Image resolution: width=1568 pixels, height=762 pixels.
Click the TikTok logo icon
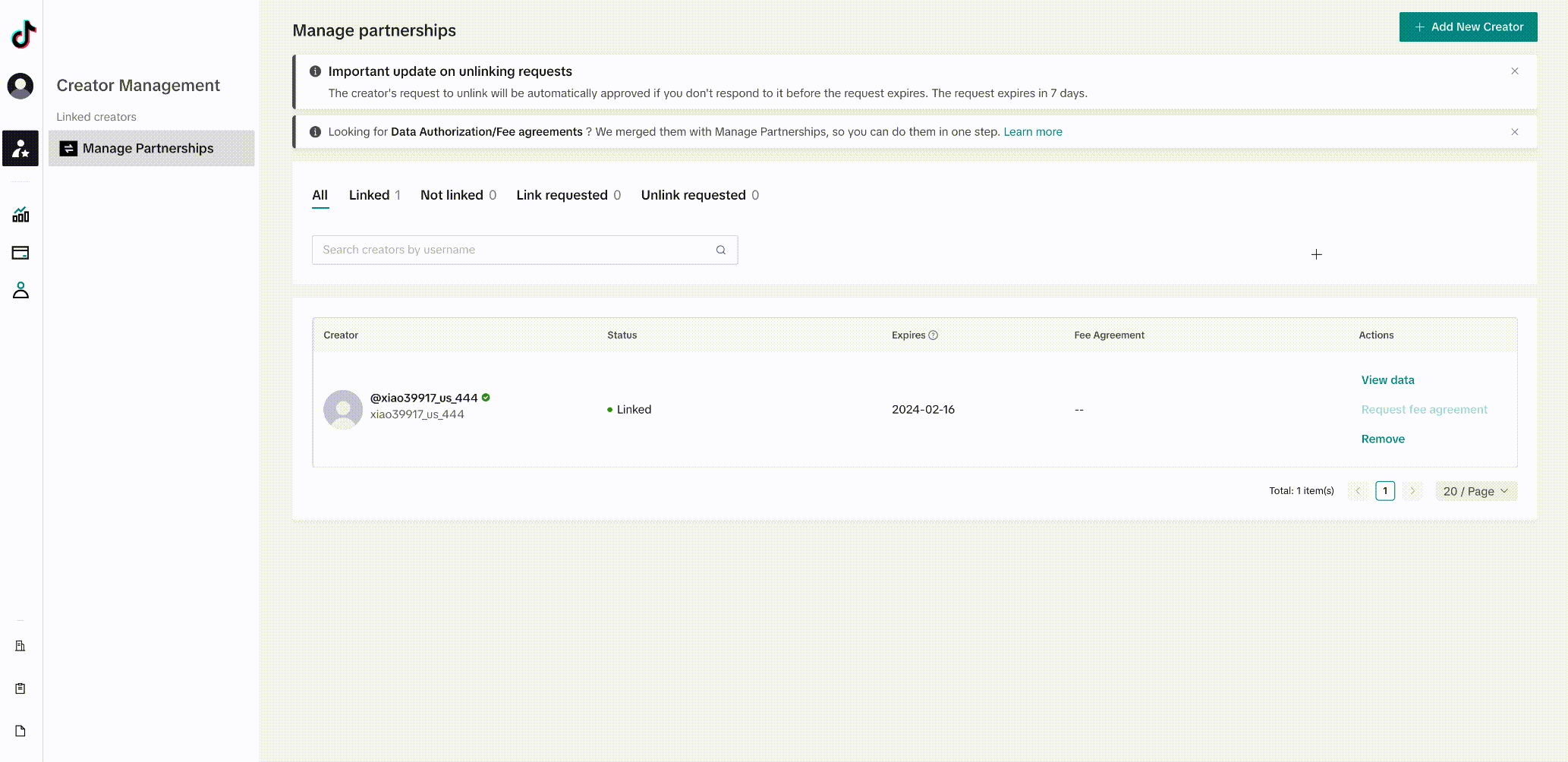(x=23, y=34)
